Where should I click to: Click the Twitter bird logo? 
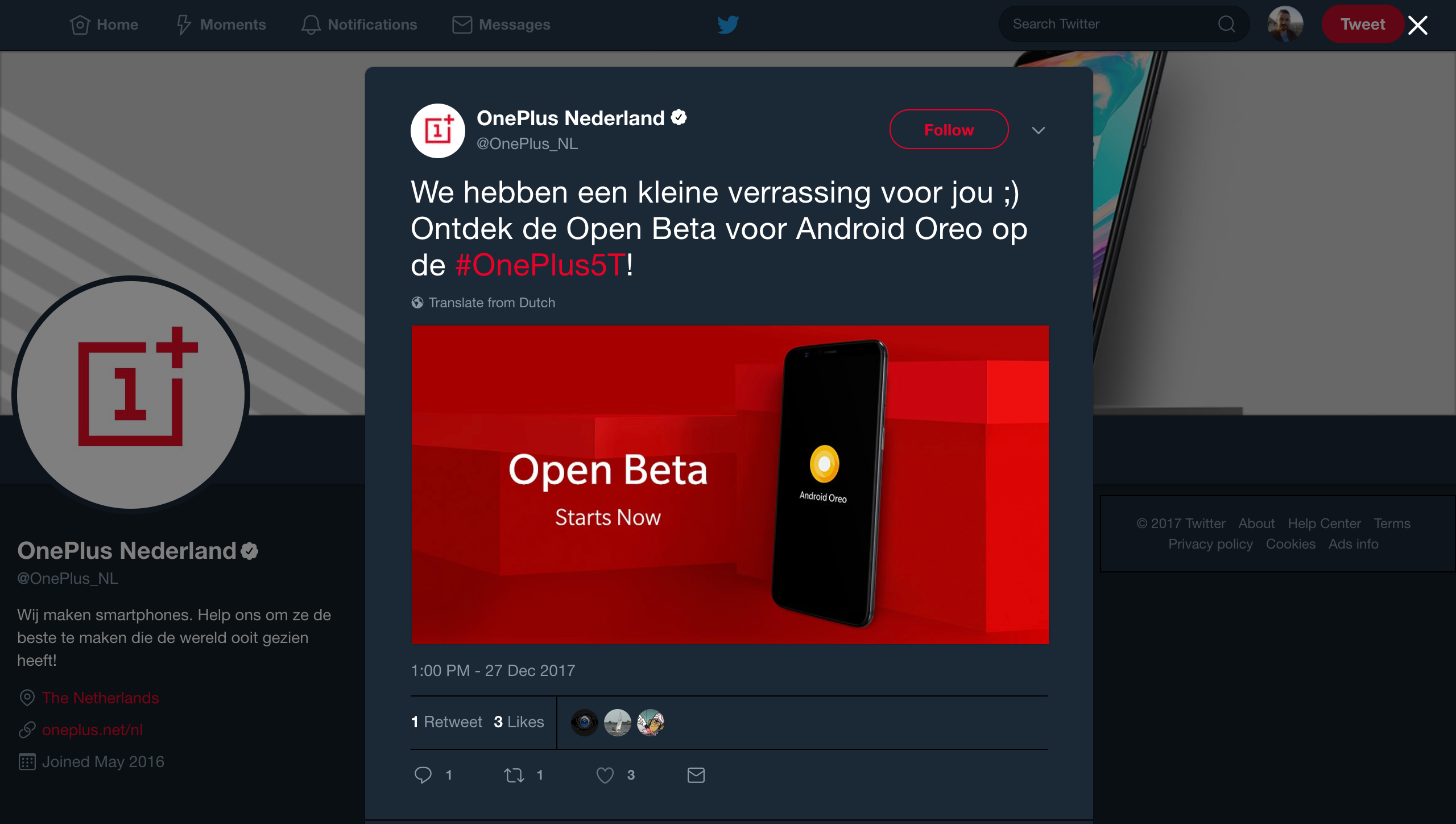coord(728,24)
